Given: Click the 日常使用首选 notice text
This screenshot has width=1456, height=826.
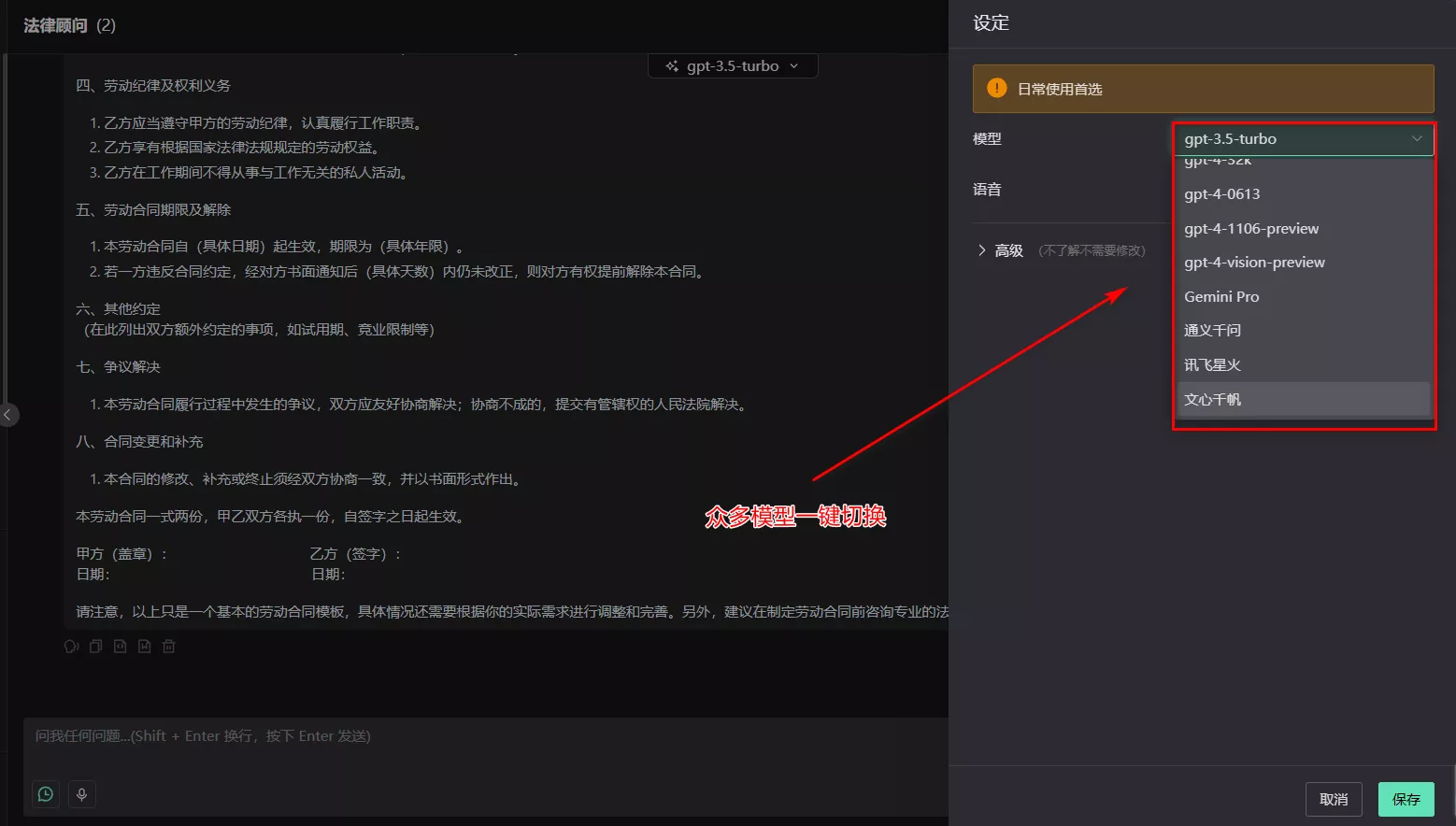Looking at the screenshot, I should click(1060, 90).
